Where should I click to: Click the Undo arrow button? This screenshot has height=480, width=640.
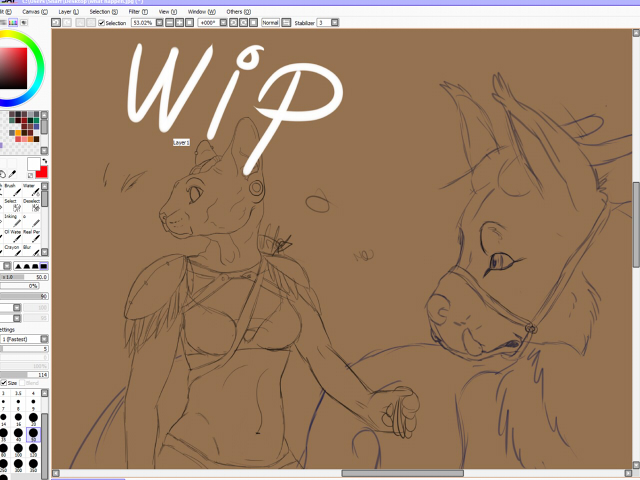click(56, 23)
